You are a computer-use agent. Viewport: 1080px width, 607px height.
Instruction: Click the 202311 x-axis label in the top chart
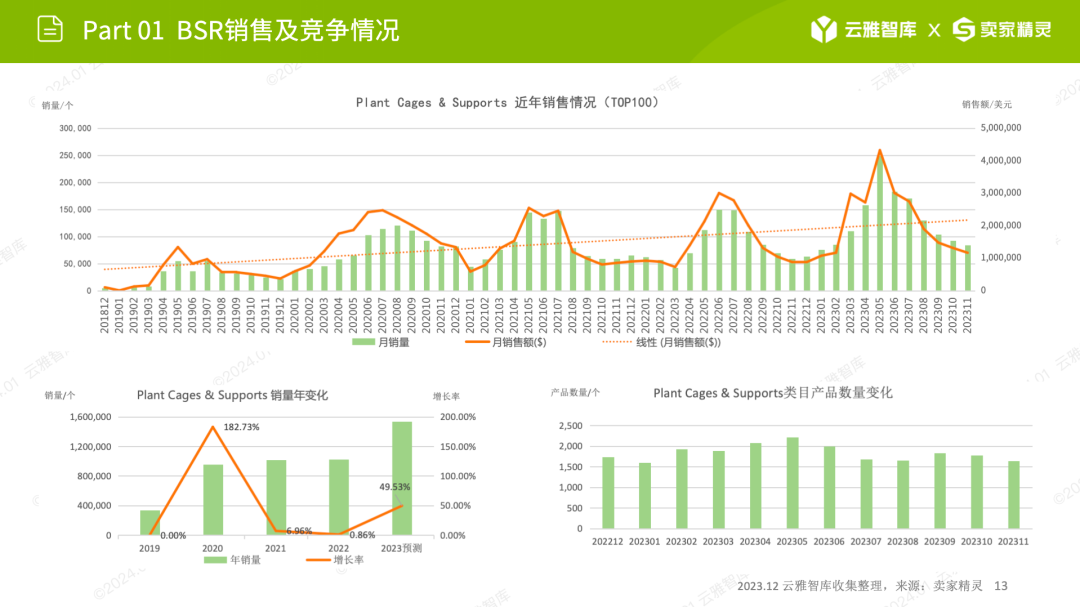click(968, 316)
